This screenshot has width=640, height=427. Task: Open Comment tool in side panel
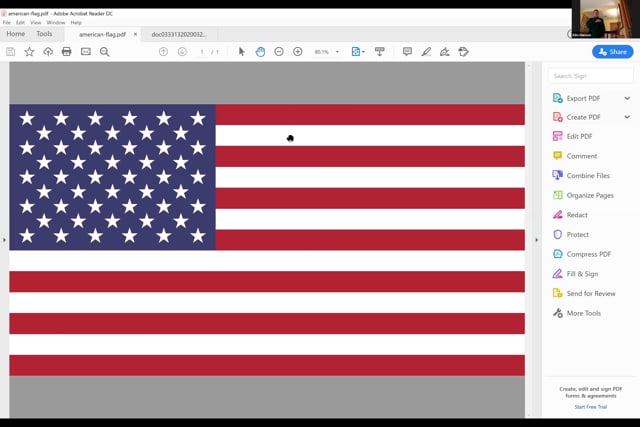(x=574, y=156)
